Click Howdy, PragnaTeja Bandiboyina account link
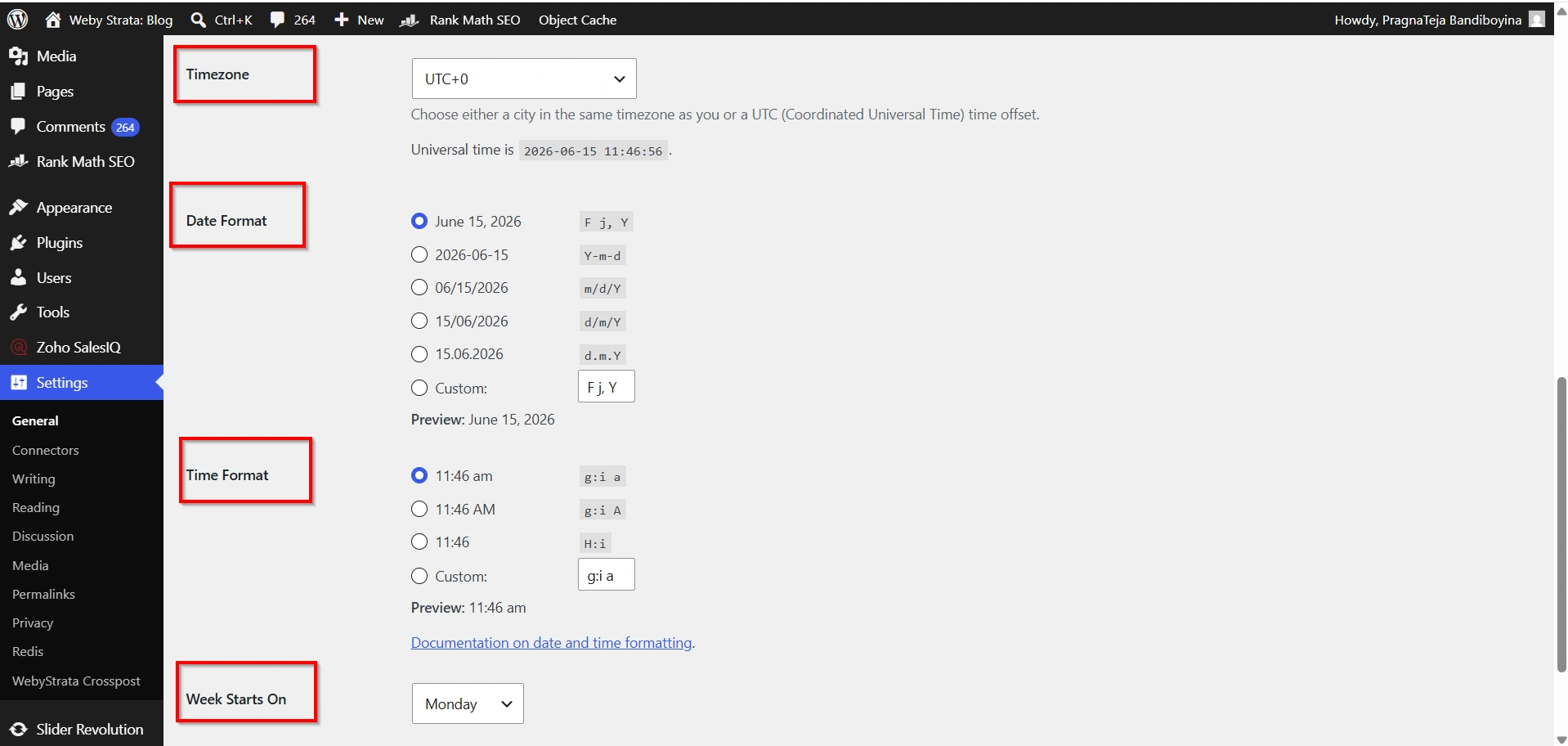 coord(1427,20)
